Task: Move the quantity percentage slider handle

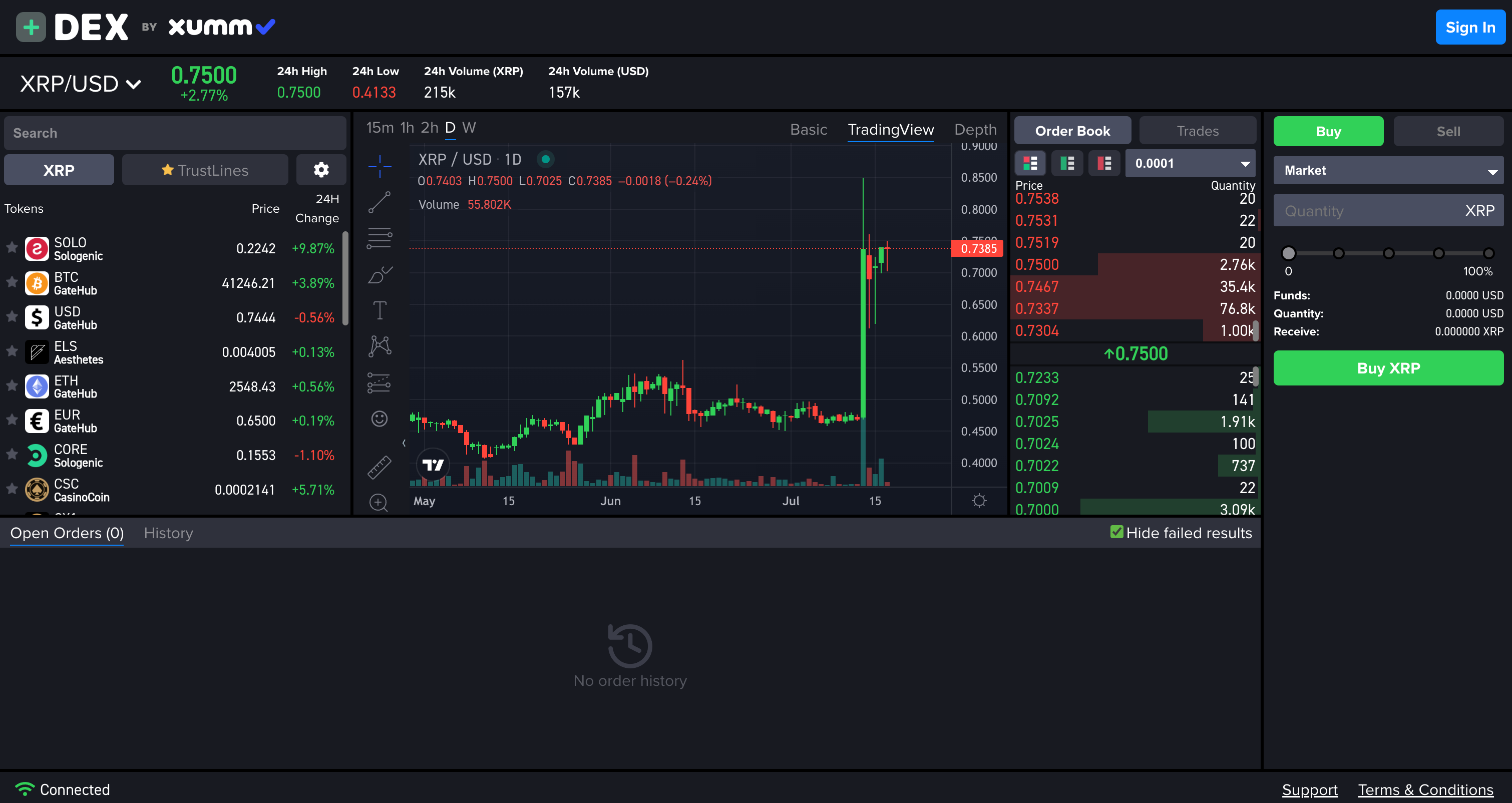Action: (1288, 253)
